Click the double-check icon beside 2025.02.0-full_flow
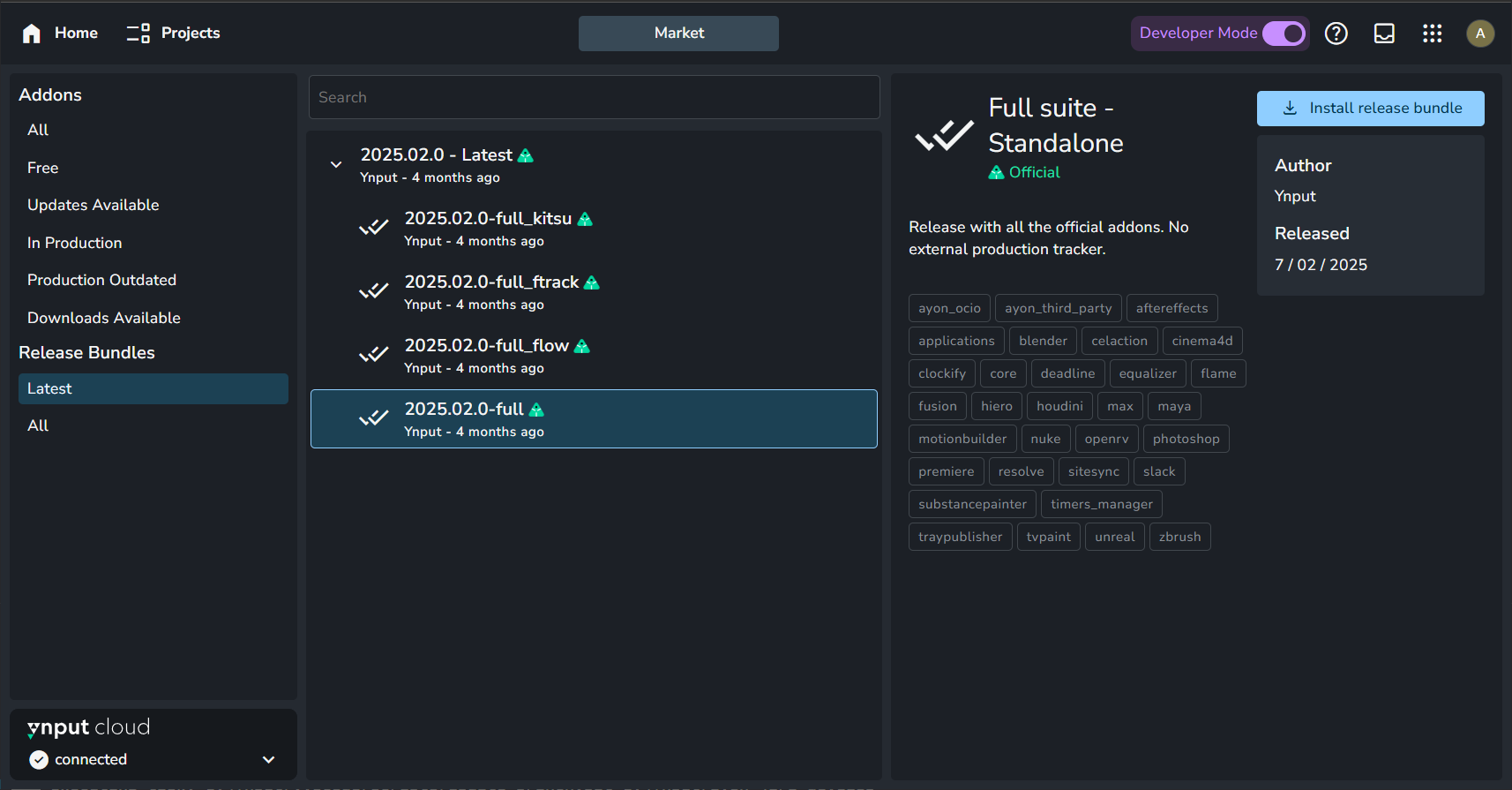The width and height of the screenshot is (1512, 790). 374,355
